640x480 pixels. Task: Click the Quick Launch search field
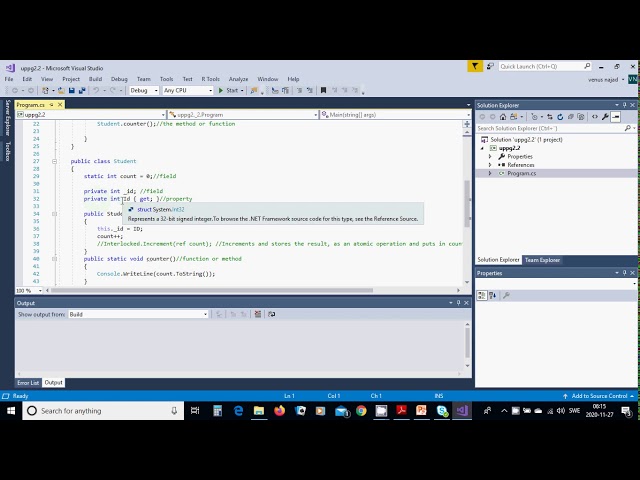click(544, 66)
